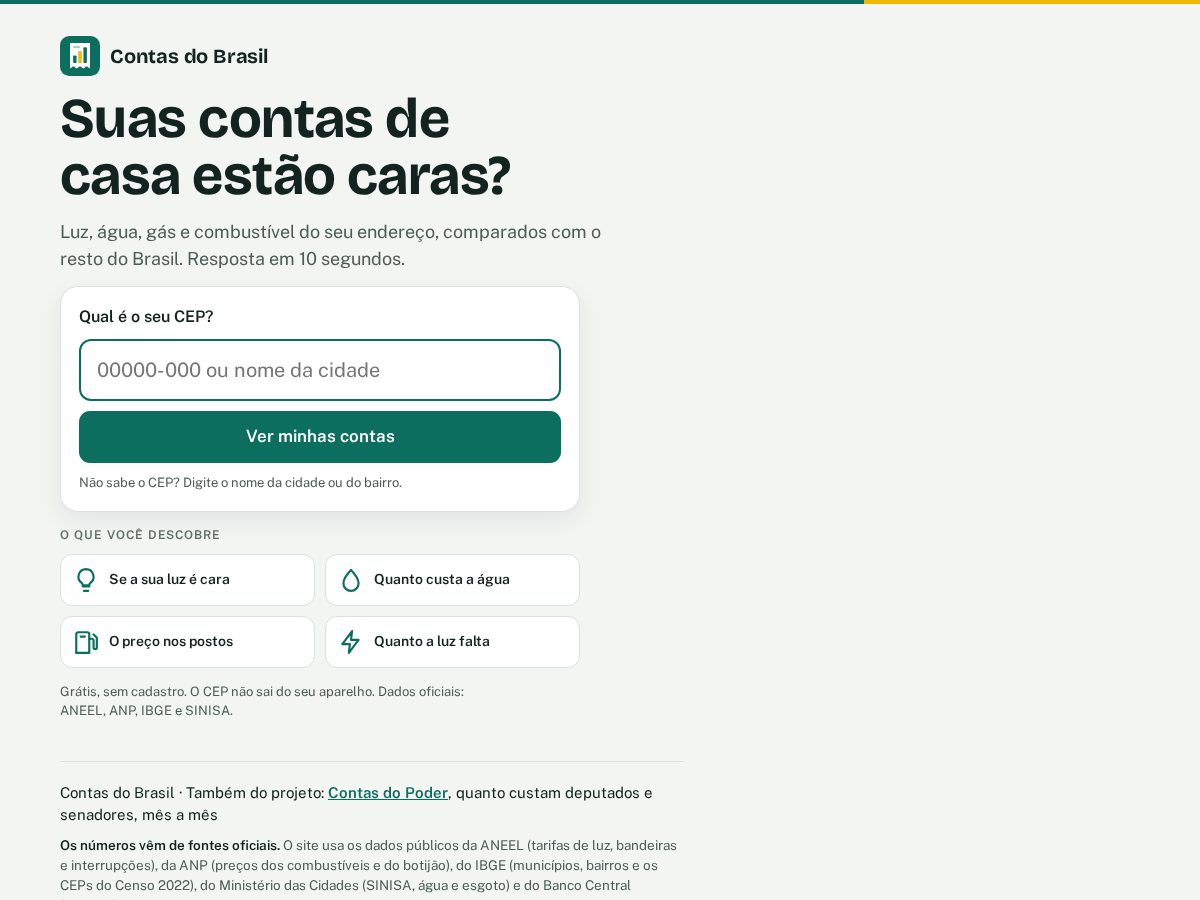The image size is (1200, 900).
Task: Click the heading Suas contas de casa estão caras?
Action: pos(285,146)
